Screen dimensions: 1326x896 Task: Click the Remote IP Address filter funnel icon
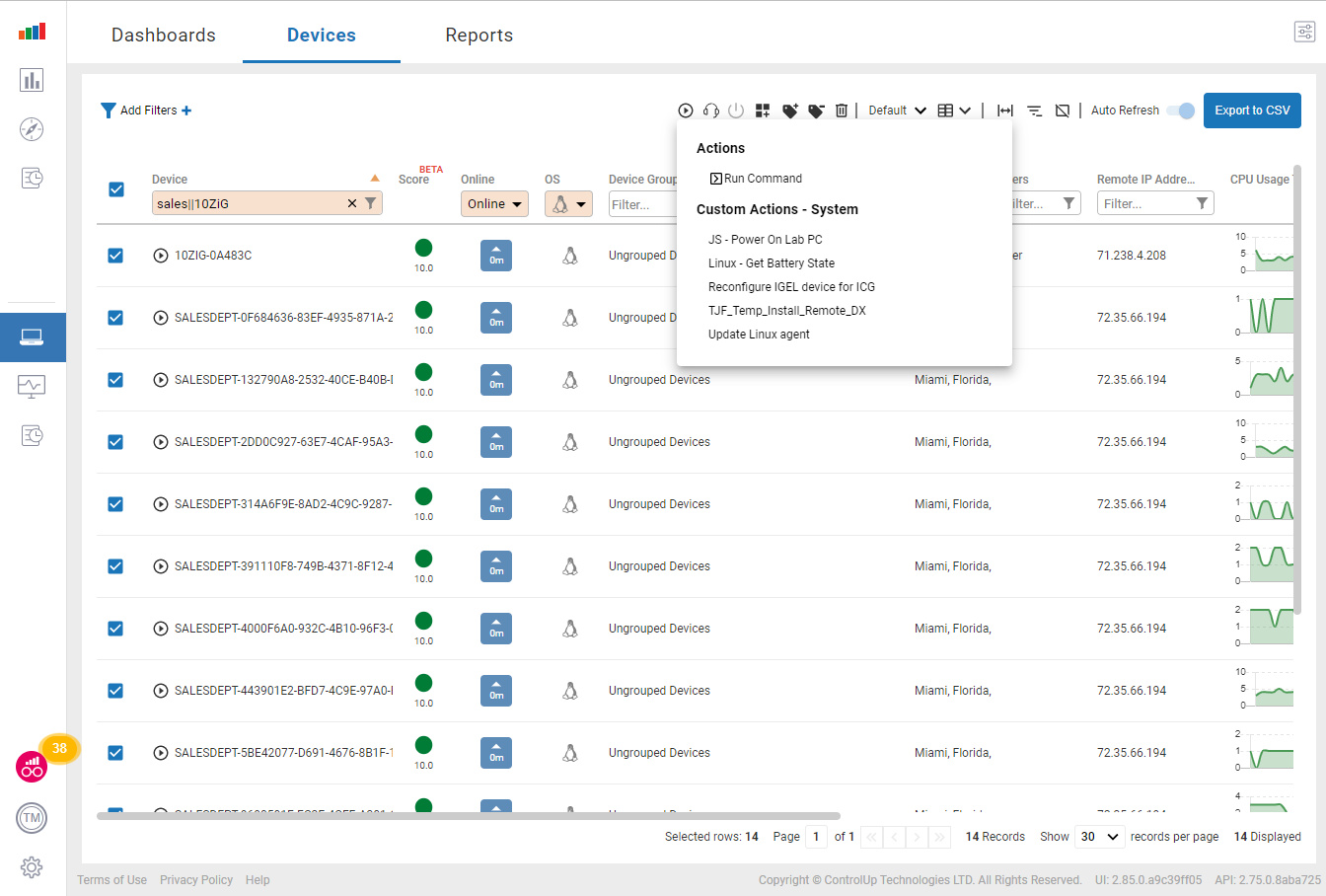click(x=1202, y=203)
